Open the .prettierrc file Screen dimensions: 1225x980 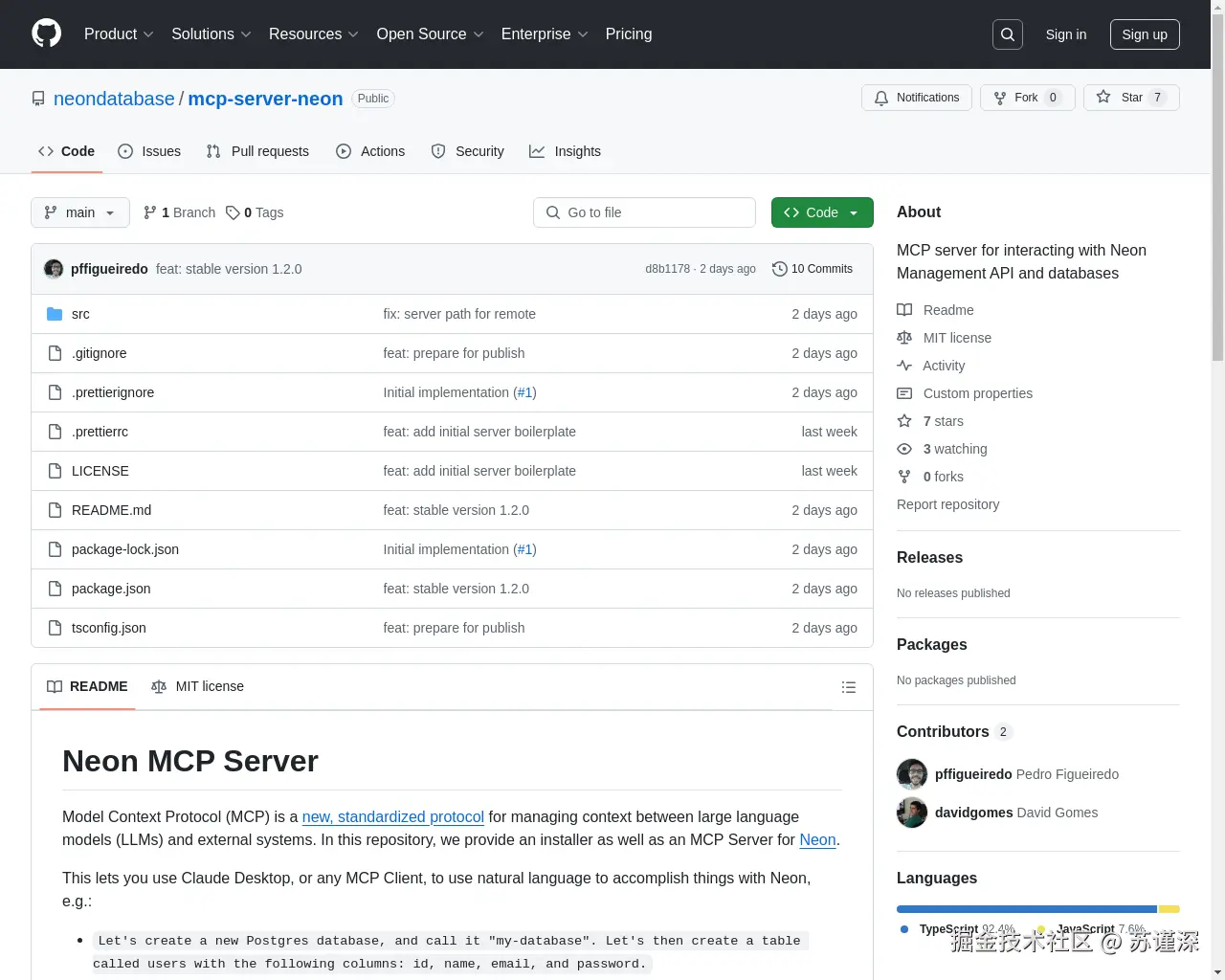[x=100, y=432]
